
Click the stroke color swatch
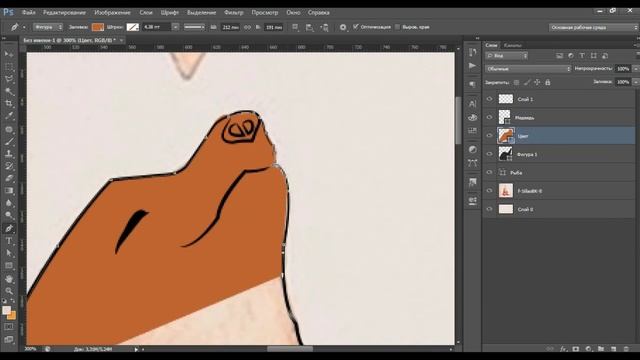click(x=133, y=27)
